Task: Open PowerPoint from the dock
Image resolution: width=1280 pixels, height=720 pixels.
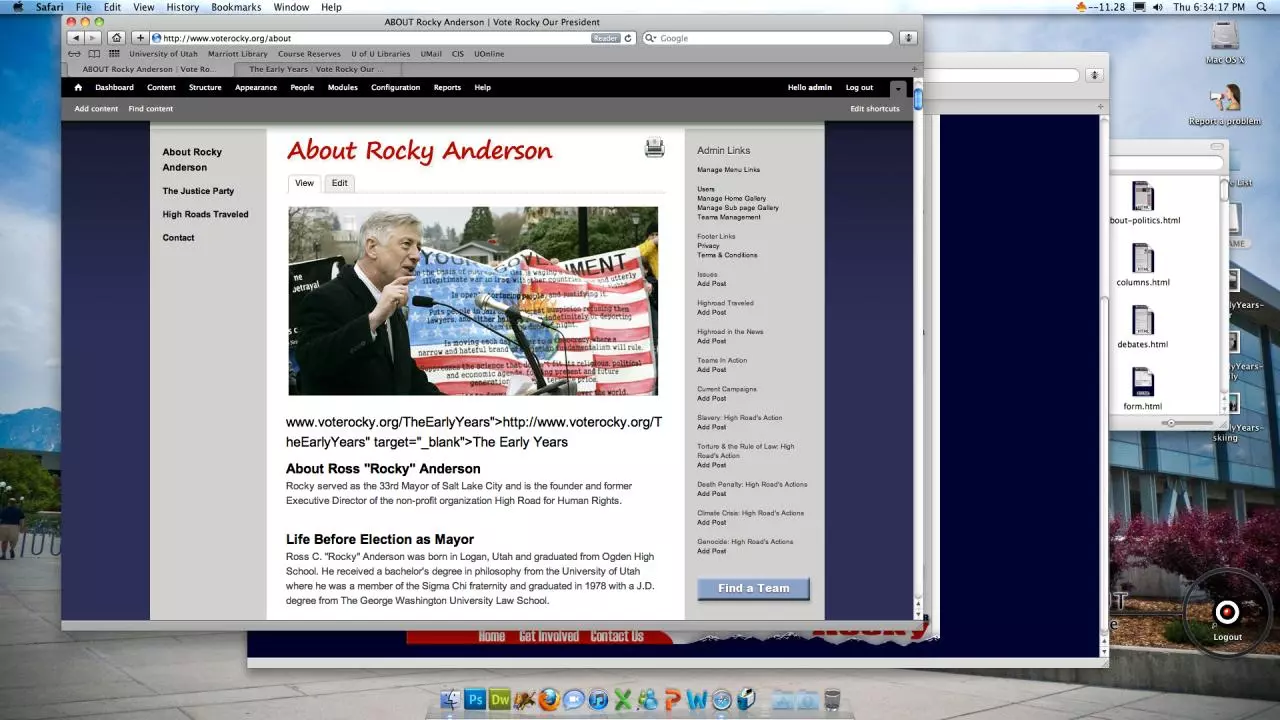Action: 672,700
